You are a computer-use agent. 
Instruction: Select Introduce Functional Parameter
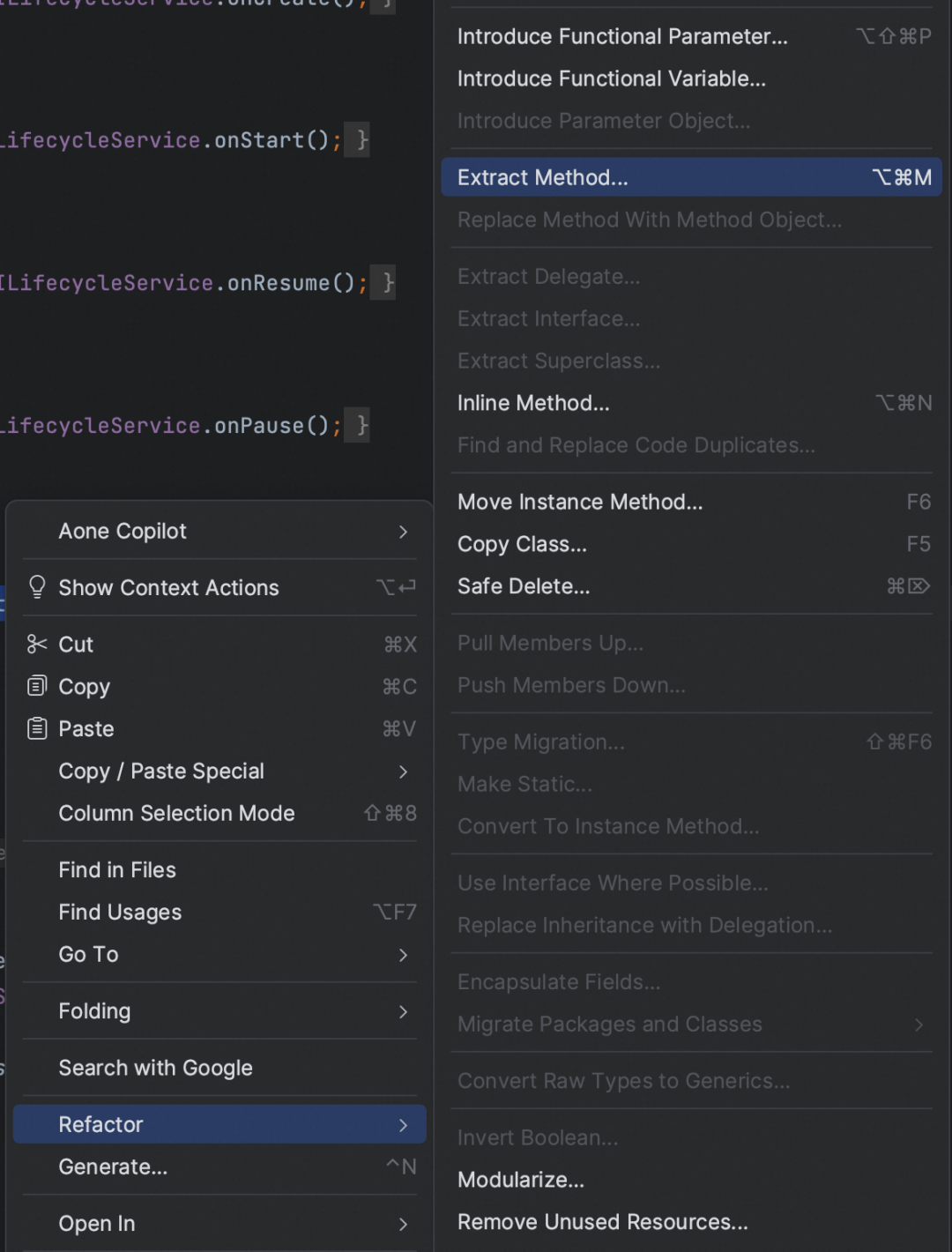pos(692,36)
